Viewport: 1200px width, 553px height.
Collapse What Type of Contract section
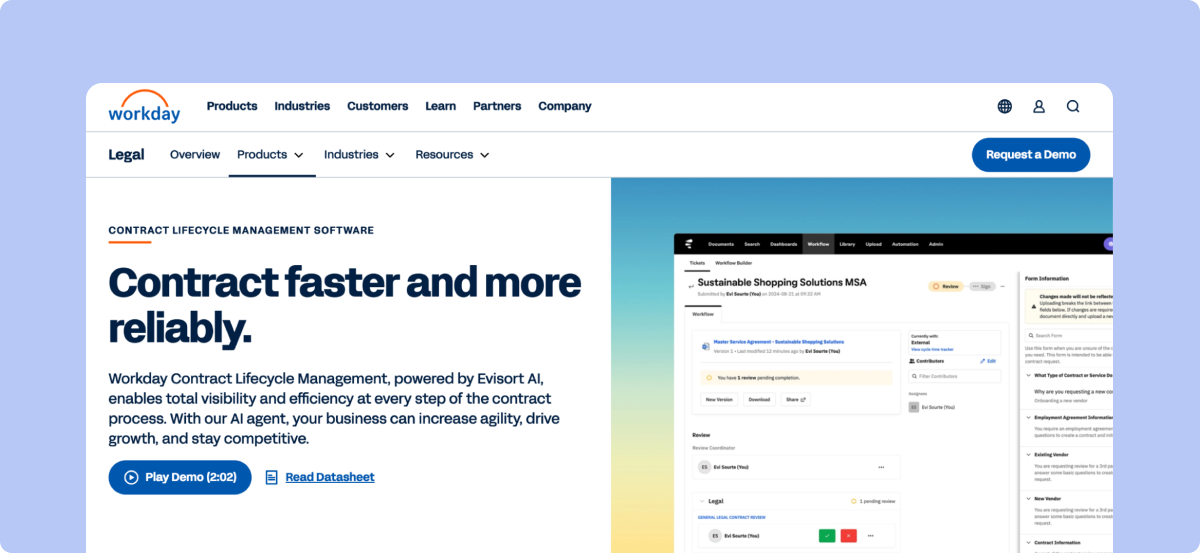1028,375
